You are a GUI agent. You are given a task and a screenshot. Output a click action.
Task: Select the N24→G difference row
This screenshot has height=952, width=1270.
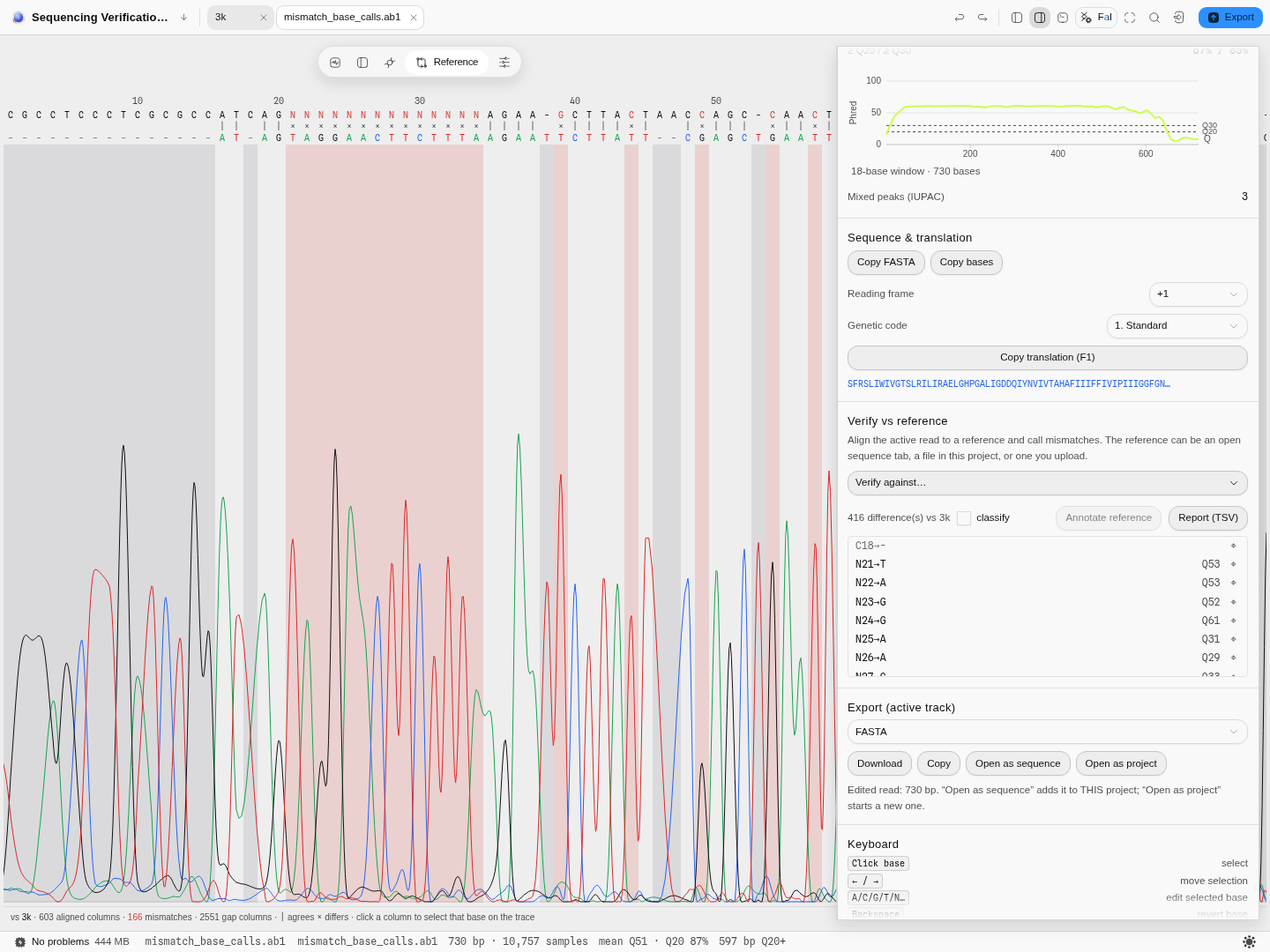pyautogui.click(x=1048, y=621)
